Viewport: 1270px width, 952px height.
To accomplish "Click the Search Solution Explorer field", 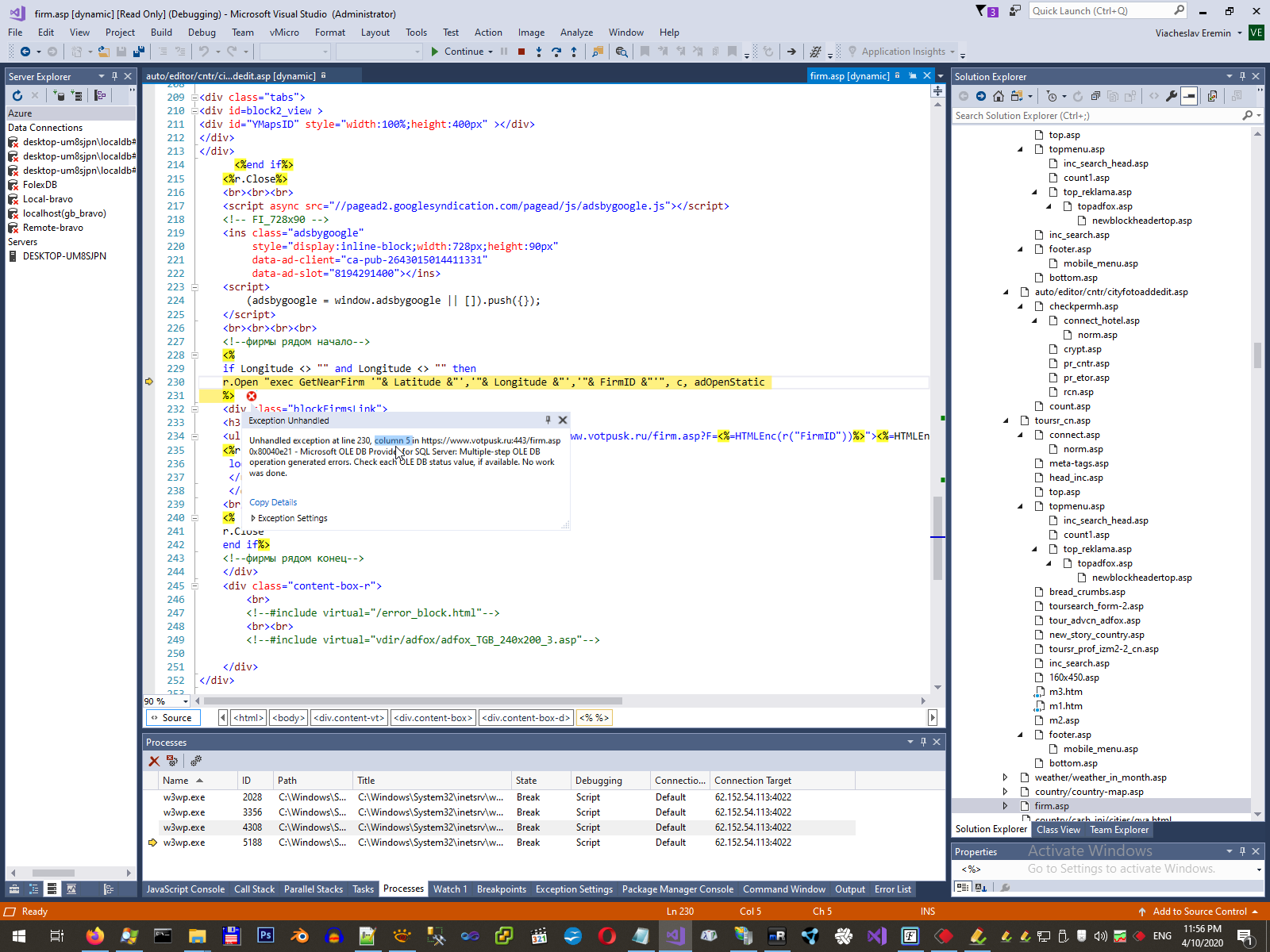I will (x=1095, y=116).
